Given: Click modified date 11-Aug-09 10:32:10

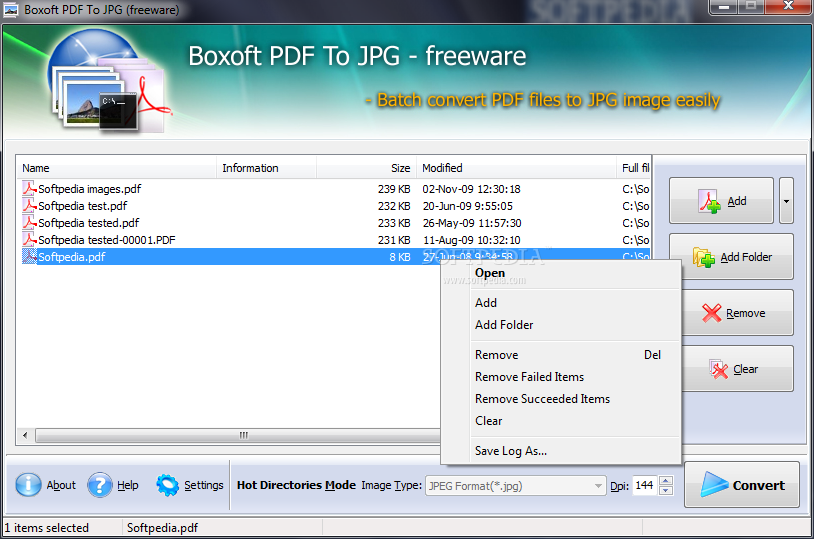Looking at the screenshot, I should tap(471, 240).
